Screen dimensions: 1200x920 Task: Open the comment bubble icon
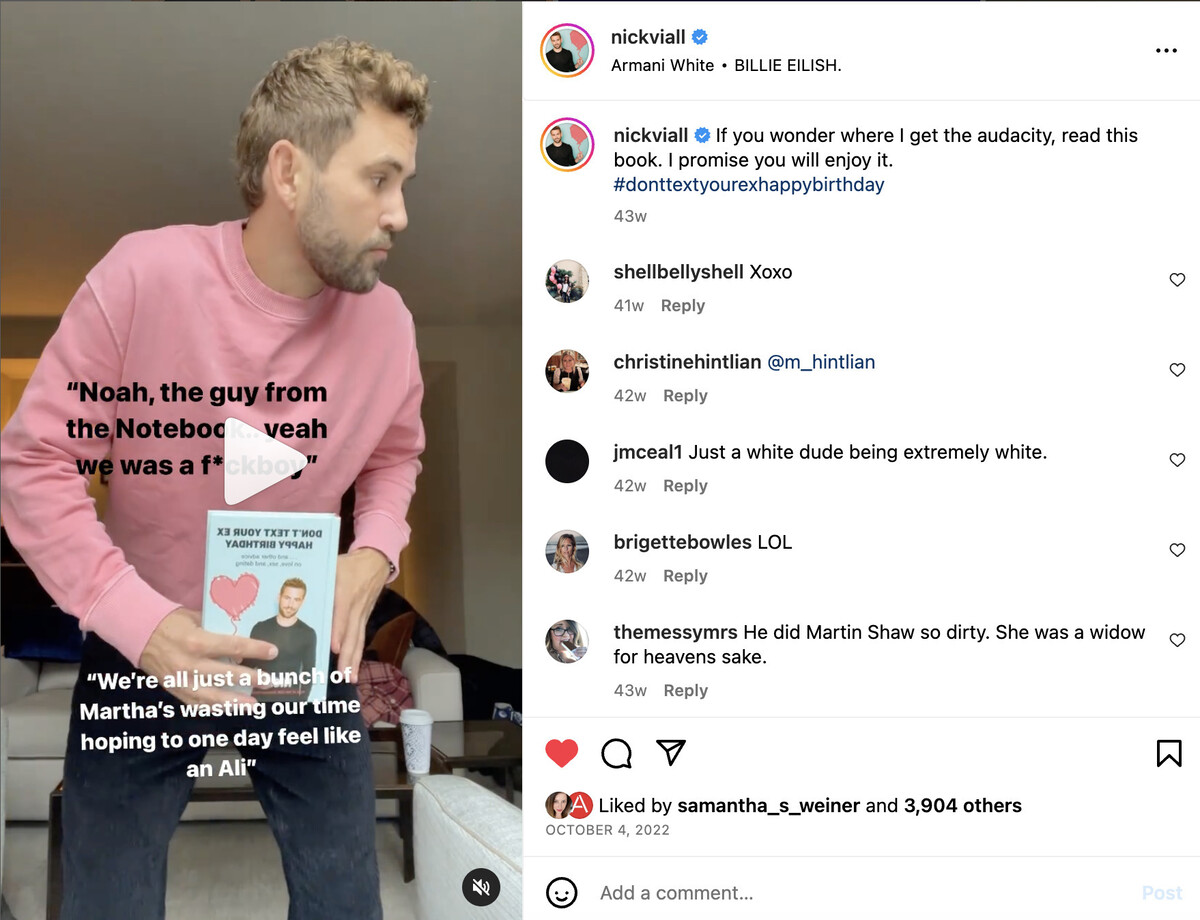point(617,753)
